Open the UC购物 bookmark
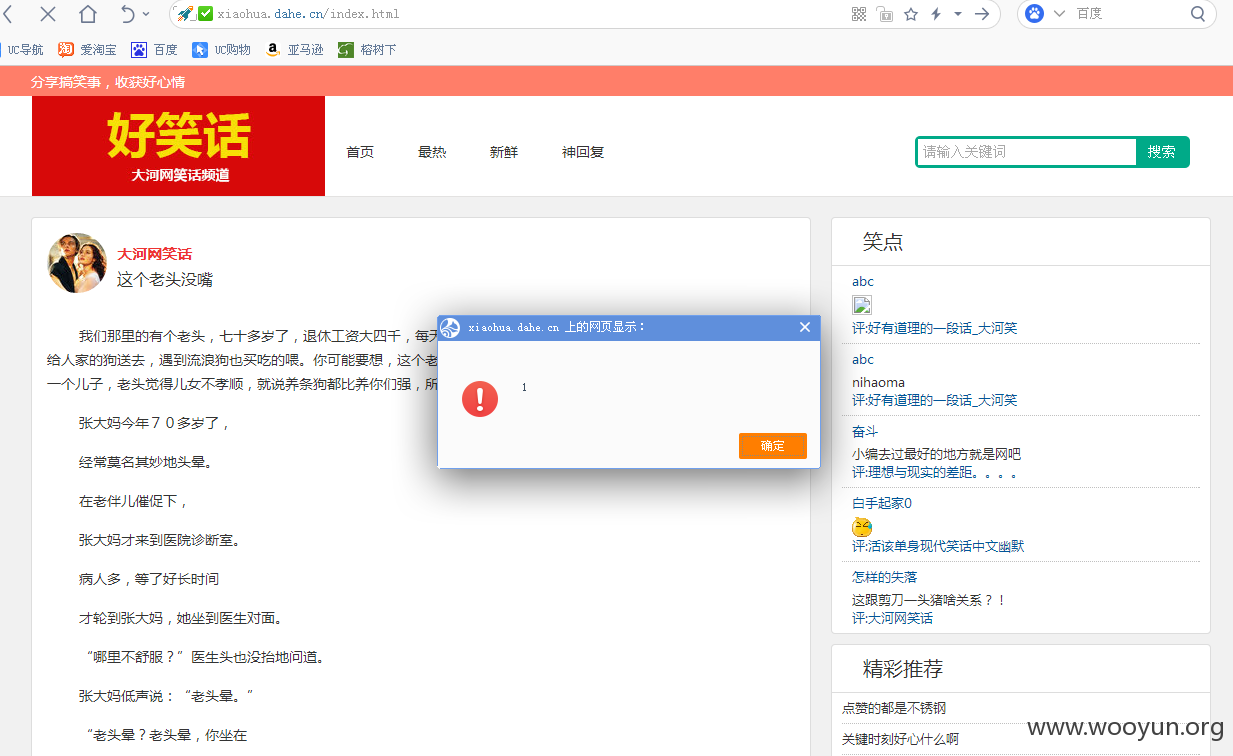This screenshot has height=756, width=1233. (x=221, y=49)
